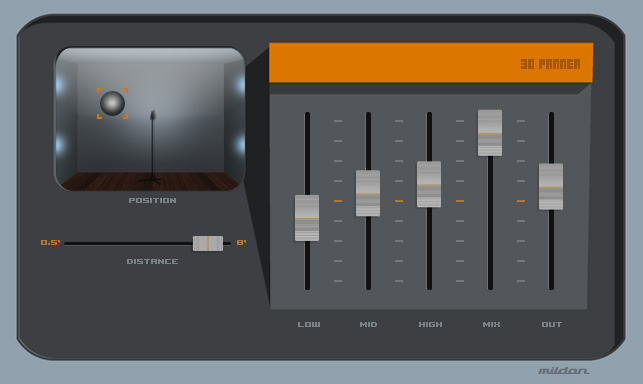Viewport: 643px width, 384px height.
Task: Click the MIX fader handle
Action: 490,133
